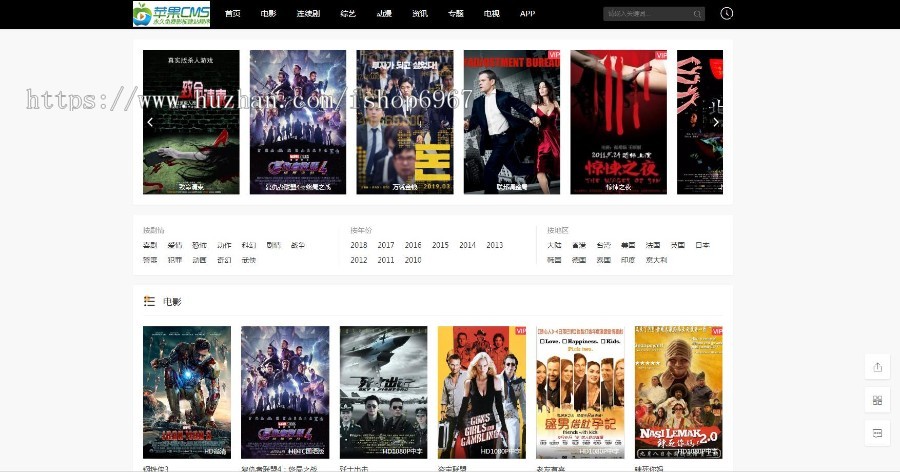
Task: Click the bottom floating sidebar icon
Action: pos(877,433)
